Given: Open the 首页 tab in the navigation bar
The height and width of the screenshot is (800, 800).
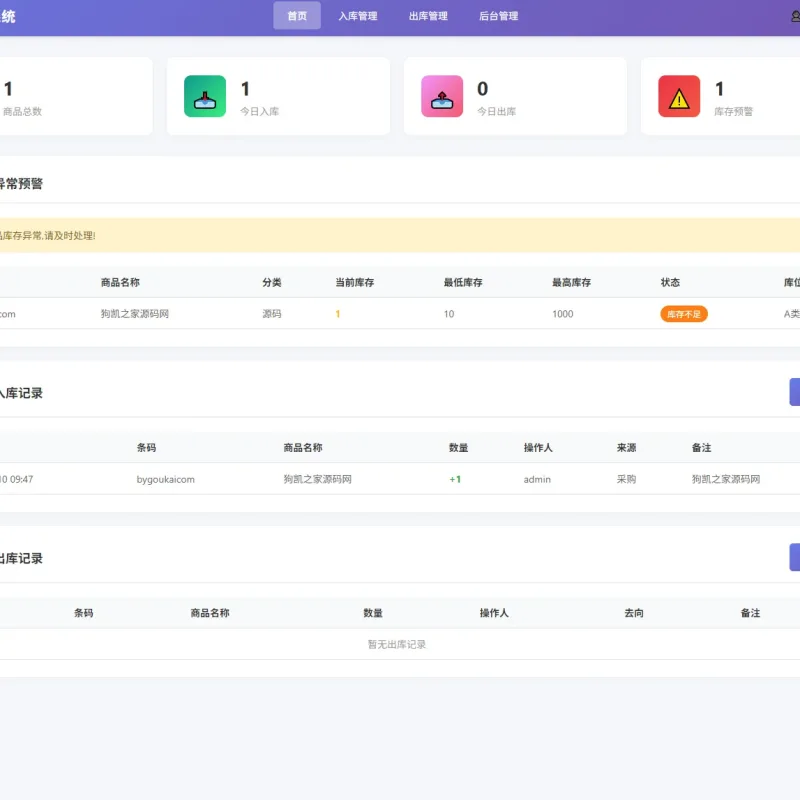Looking at the screenshot, I should click(297, 16).
